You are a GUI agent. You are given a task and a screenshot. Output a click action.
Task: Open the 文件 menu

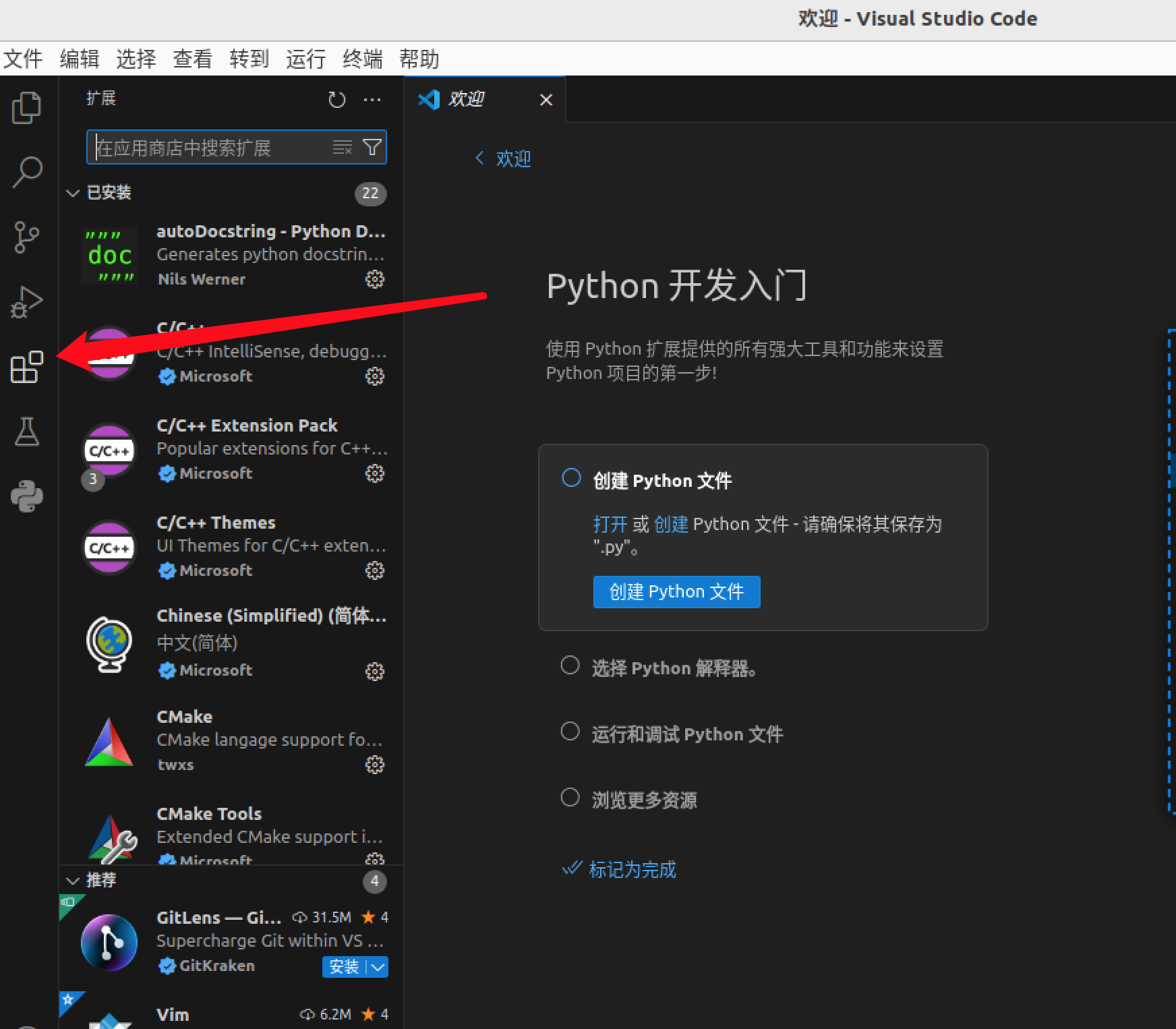(23, 59)
